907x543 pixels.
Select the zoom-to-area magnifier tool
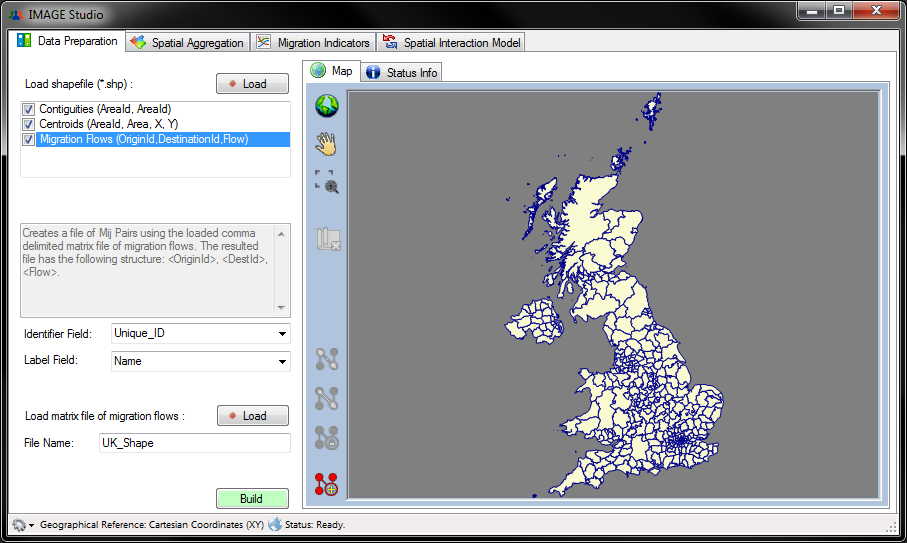click(x=327, y=181)
